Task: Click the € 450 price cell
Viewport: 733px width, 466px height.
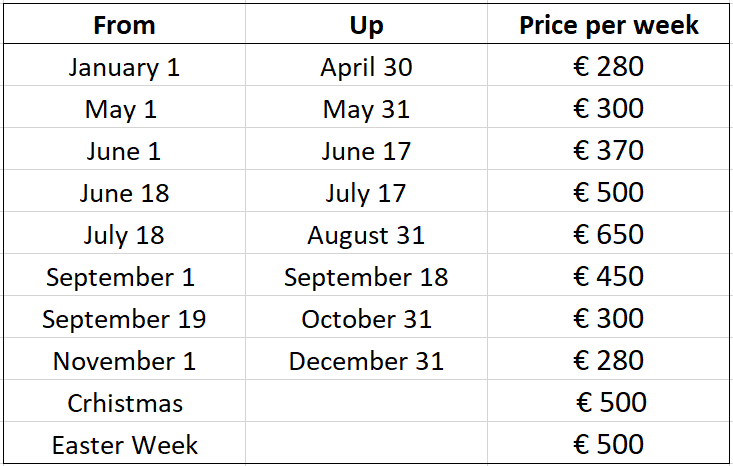Action: (x=608, y=275)
